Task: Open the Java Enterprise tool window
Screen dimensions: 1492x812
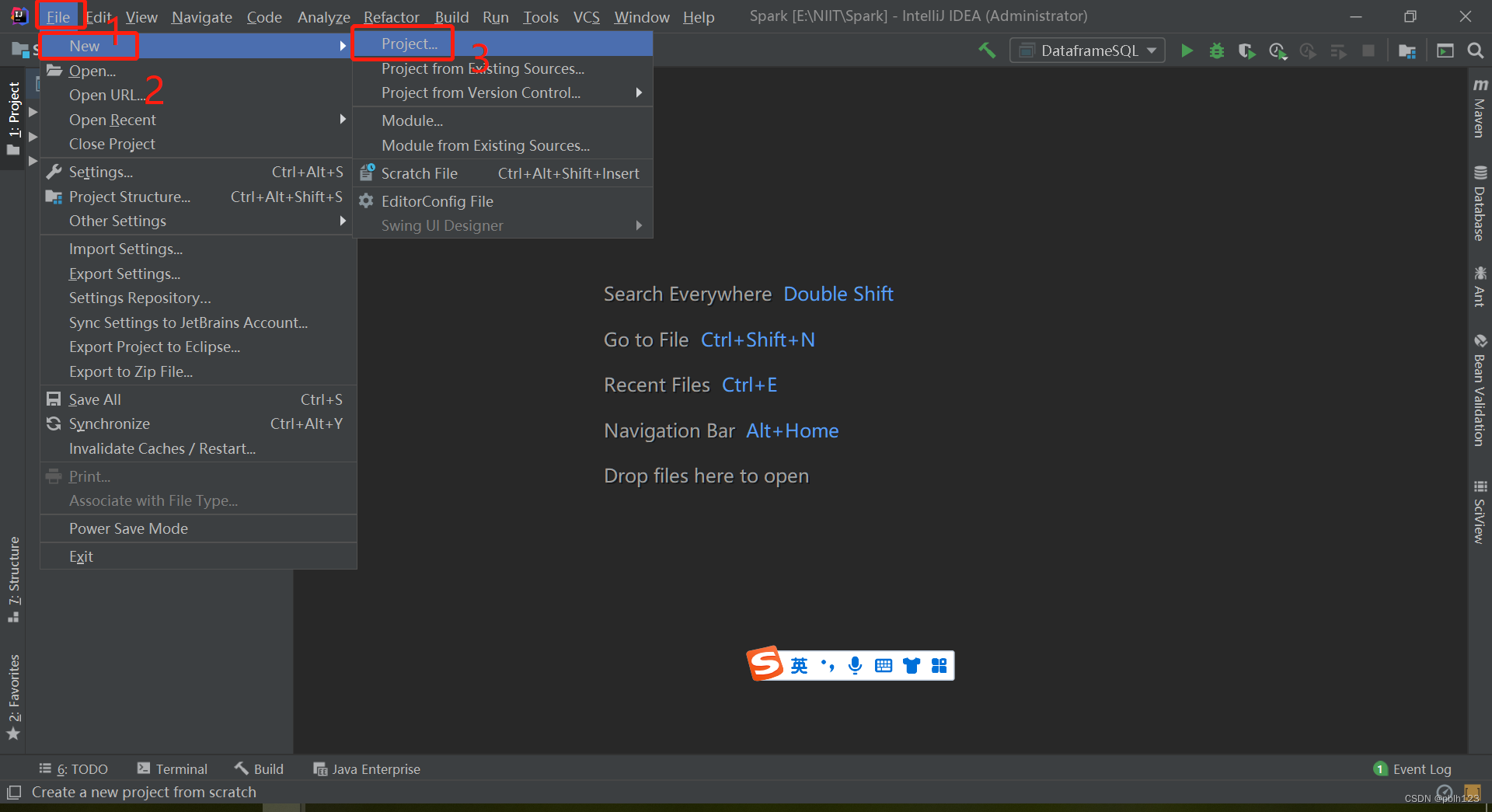Action: tap(367, 769)
